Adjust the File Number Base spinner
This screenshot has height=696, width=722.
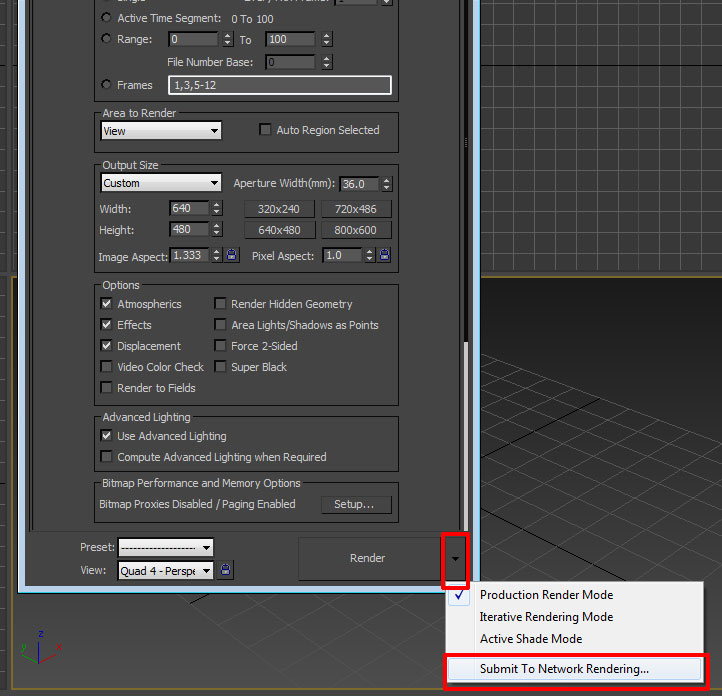(326, 62)
